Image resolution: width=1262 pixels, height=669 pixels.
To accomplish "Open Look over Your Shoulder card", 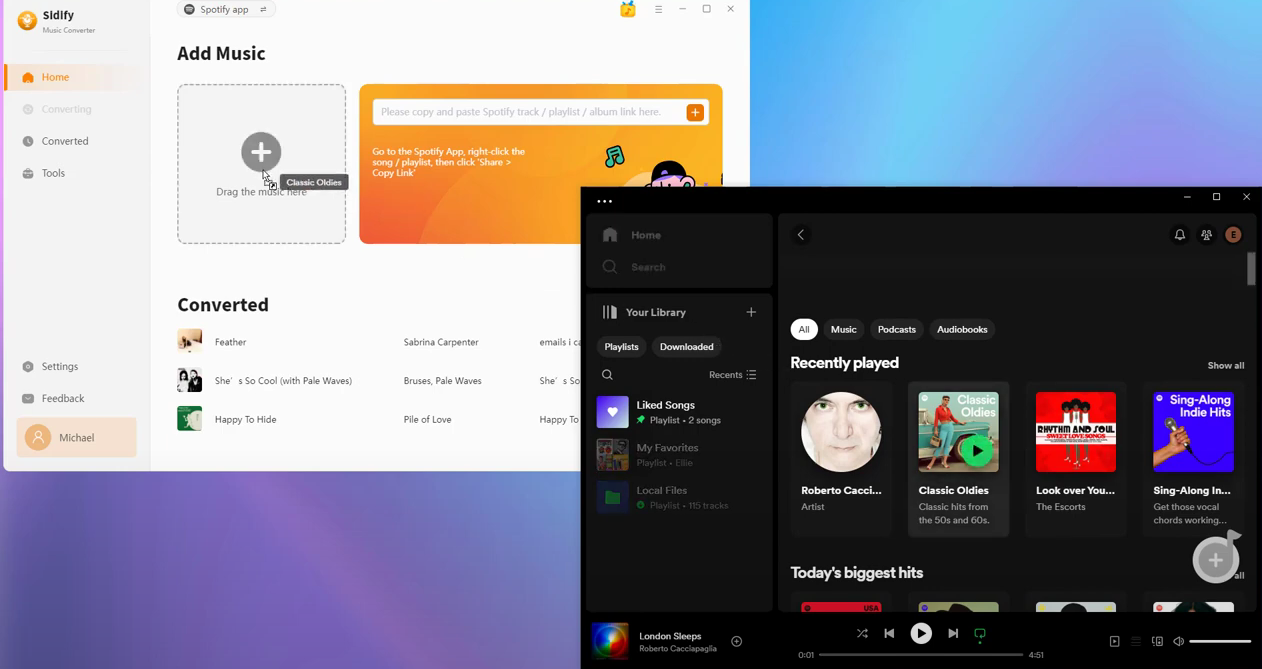I will point(1076,459).
